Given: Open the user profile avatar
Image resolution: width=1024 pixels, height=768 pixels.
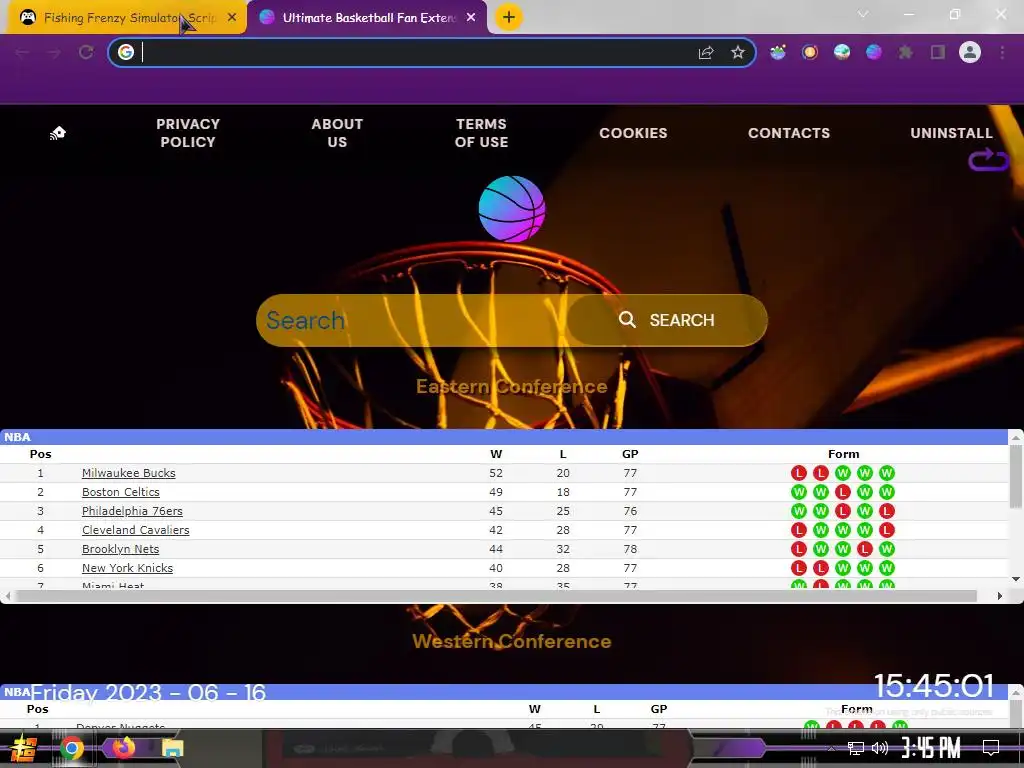Looking at the screenshot, I should 970,52.
